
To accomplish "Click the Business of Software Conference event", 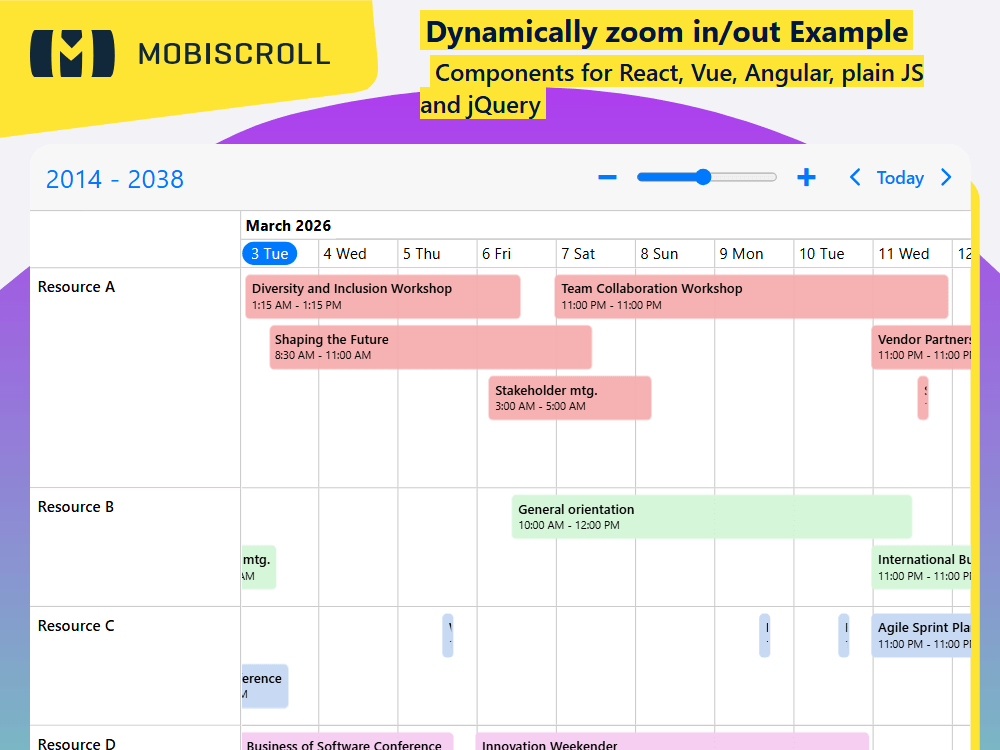I will click(x=347, y=745).
